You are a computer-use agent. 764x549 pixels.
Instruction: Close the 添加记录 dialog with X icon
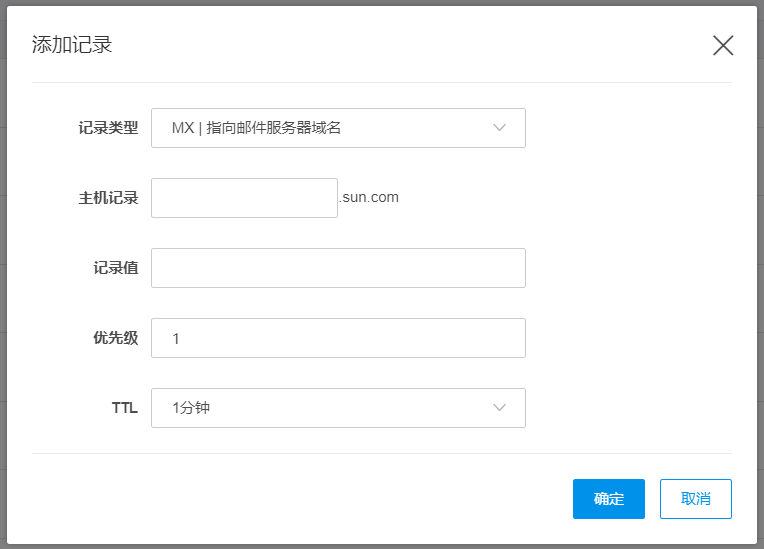coord(723,45)
